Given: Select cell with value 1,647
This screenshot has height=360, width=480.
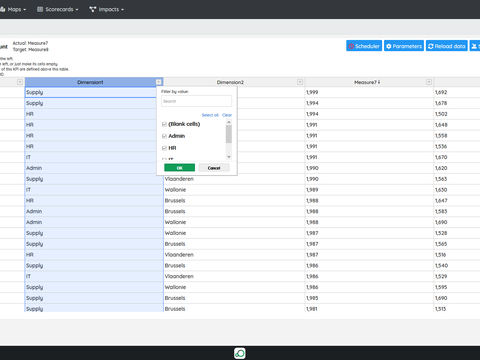Looking at the screenshot, I should [457, 201].
